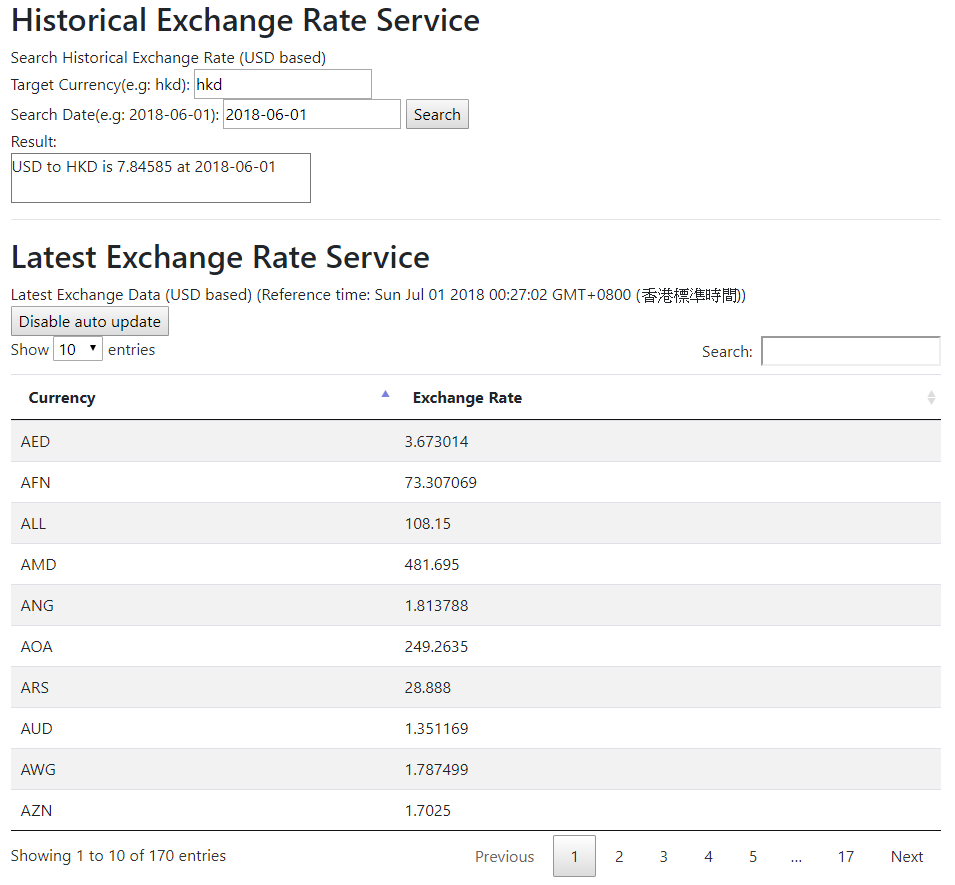Click the Previous pagination link
Image resolution: width=955 pixels, height=885 pixels.
click(504, 856)
